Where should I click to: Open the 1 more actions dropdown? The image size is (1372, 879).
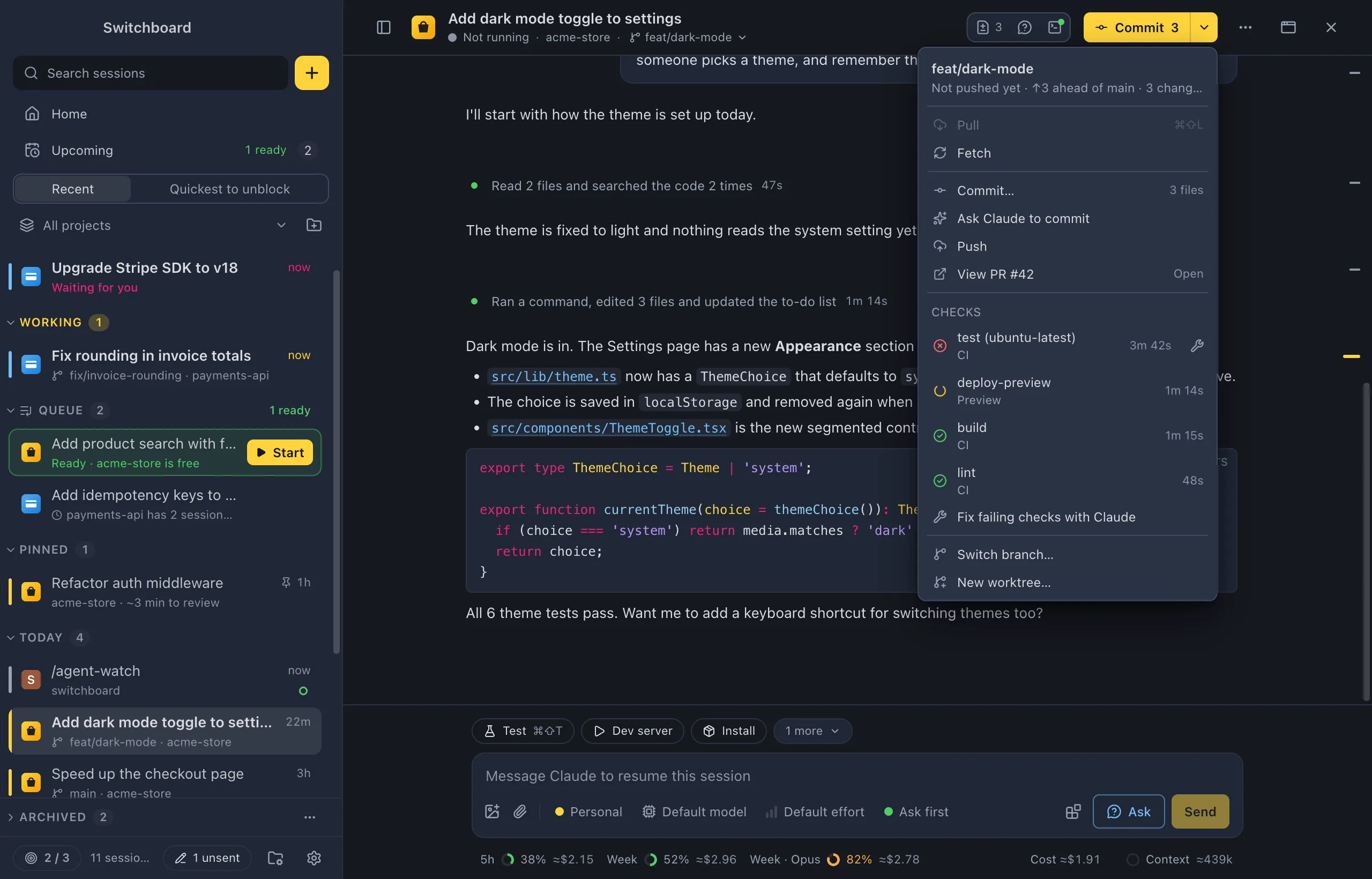click(x=812, y=731)
